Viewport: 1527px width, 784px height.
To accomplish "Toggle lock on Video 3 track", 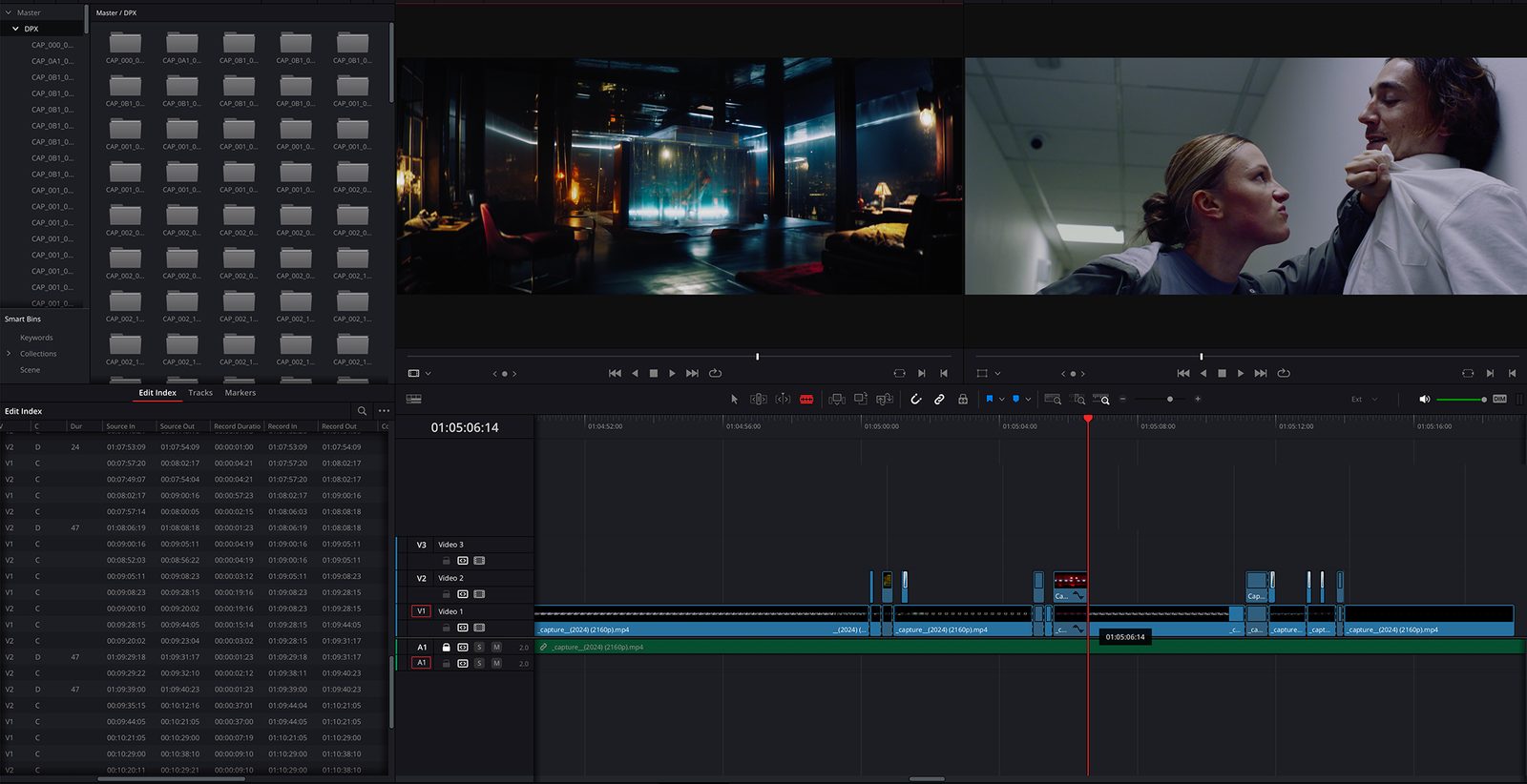I will point(446,561).
